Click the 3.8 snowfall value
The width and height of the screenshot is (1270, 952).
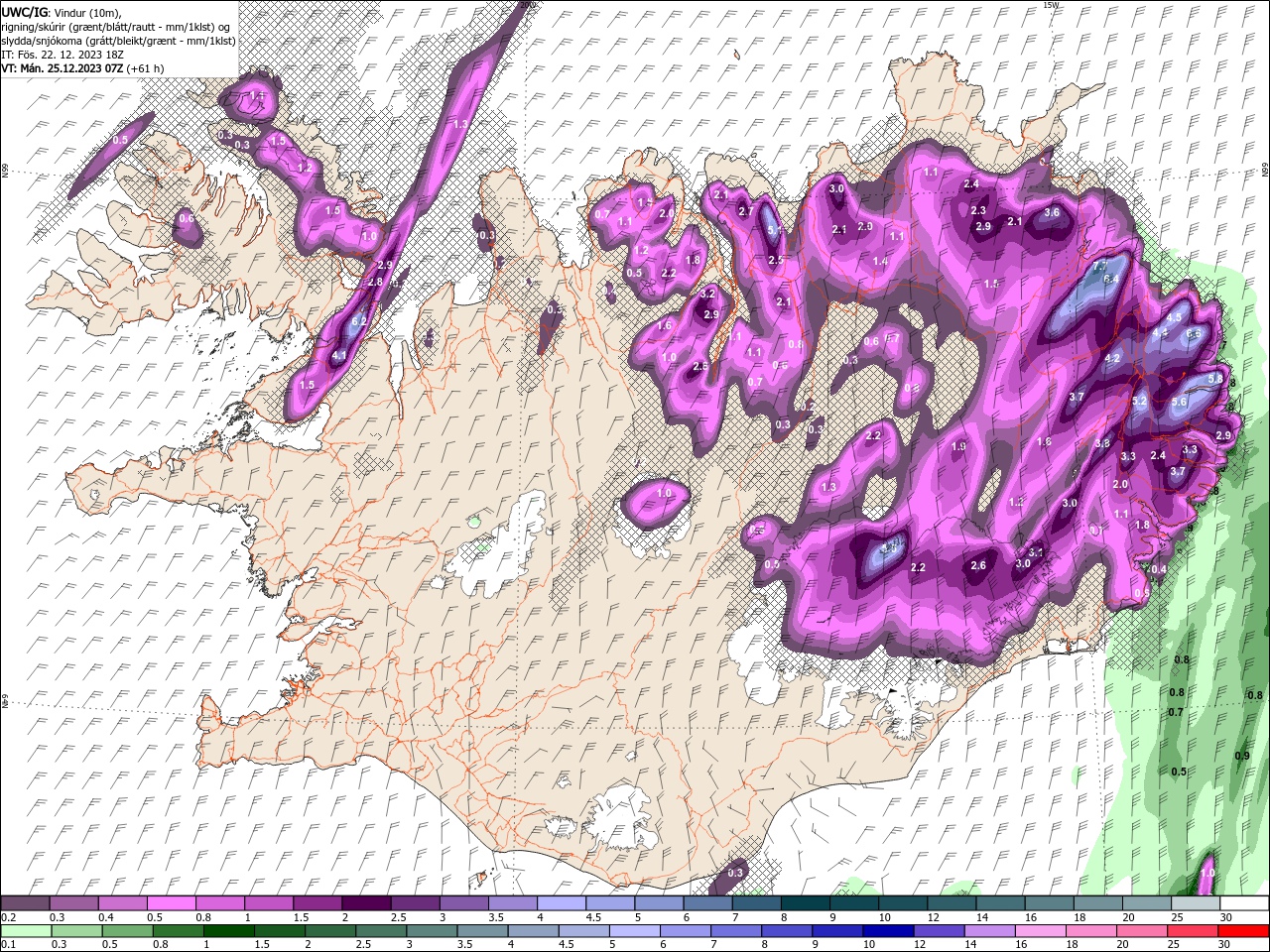(1101, 443)
